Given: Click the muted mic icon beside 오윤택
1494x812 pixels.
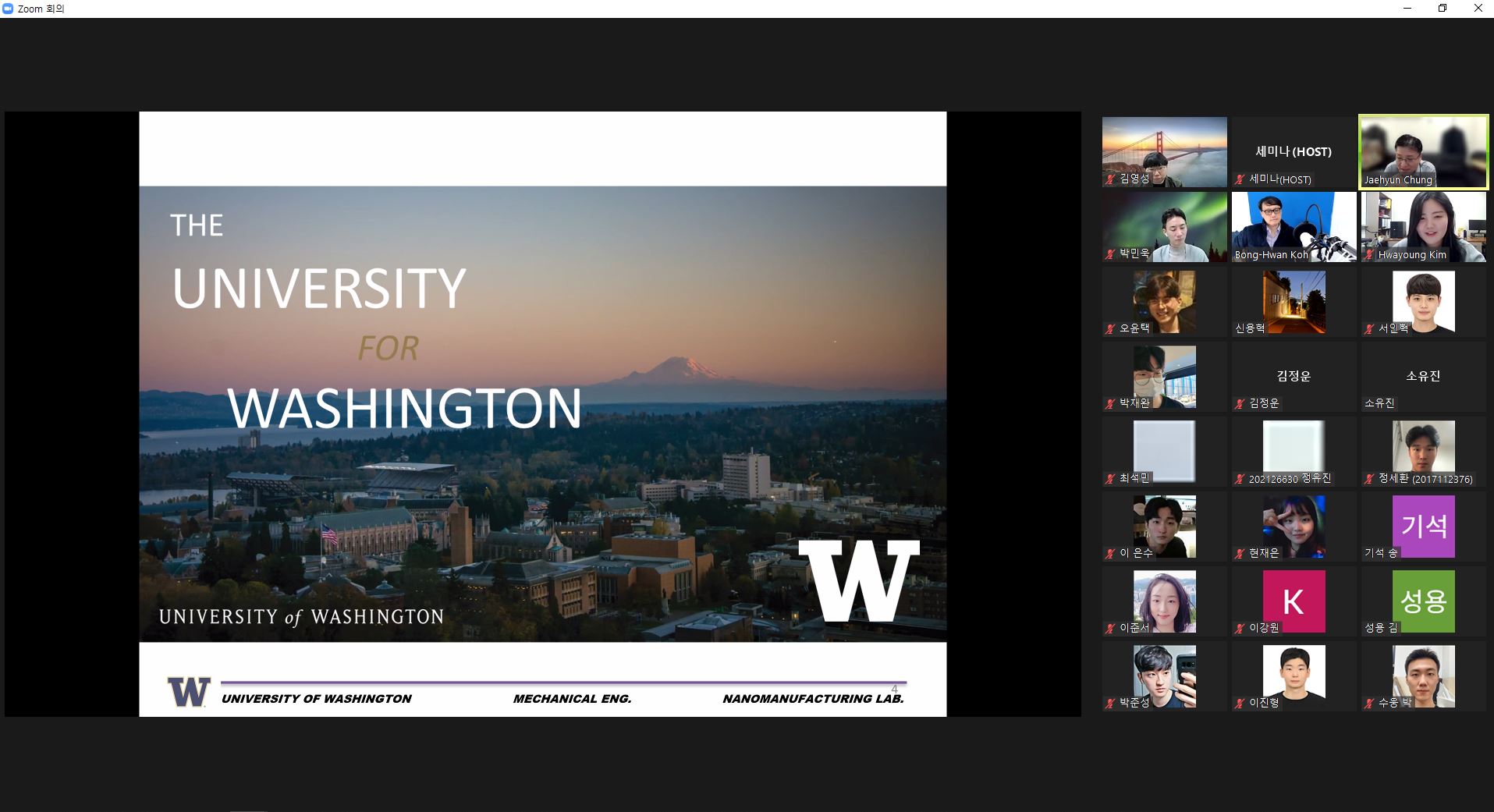Looking at the screenshot, I should 1110,329.
